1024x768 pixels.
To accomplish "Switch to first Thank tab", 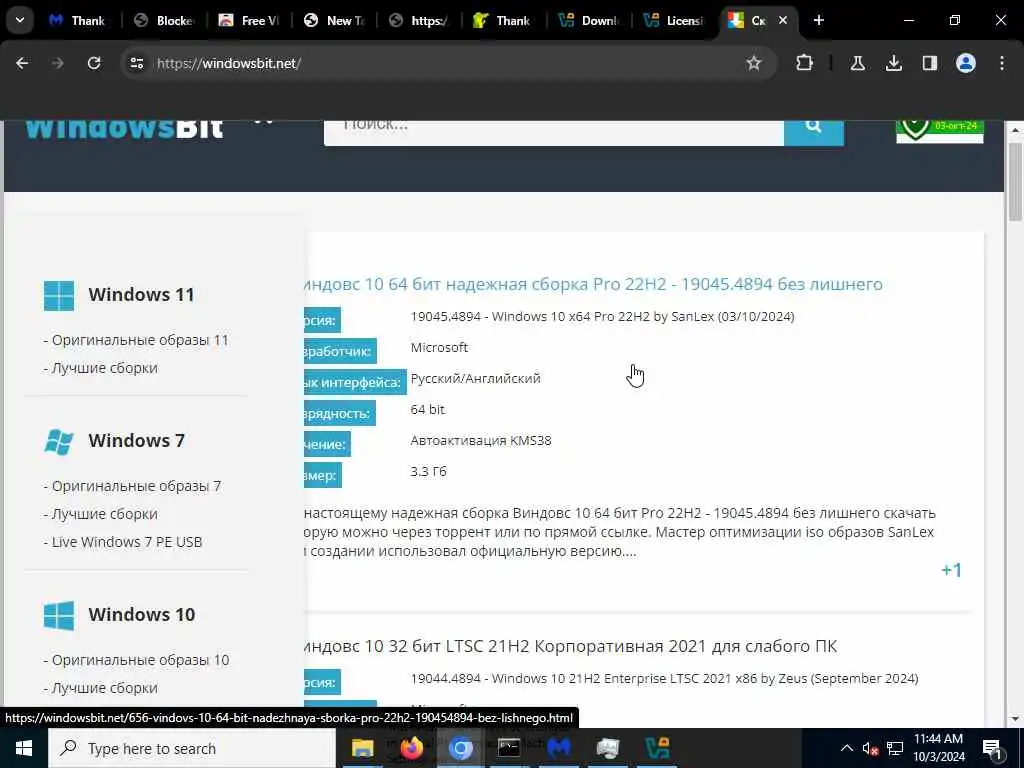I will pyautogui.click(x=78, y=20).
